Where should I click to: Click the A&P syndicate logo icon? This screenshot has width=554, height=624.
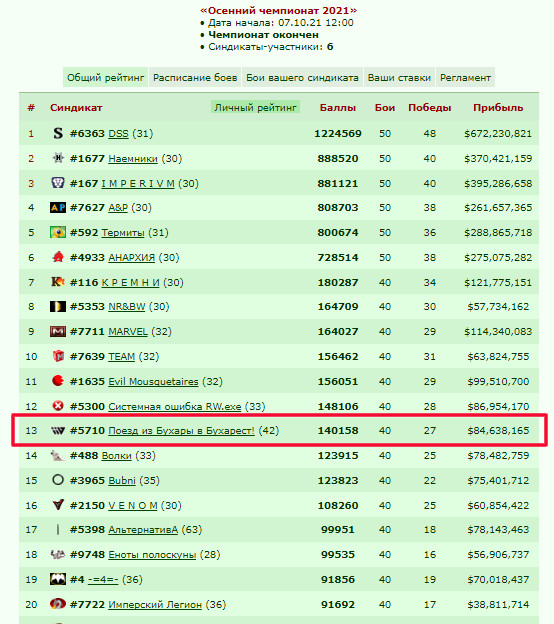pyautogui.click(x=58, y=207)
